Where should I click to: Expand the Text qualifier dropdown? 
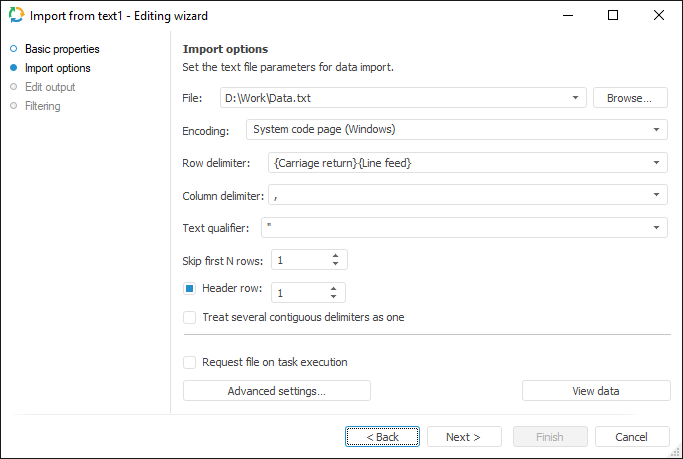tap(657, 228)
